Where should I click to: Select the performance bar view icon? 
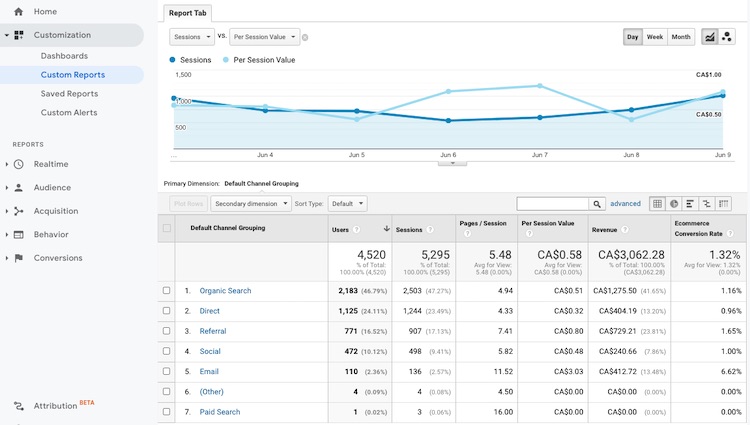(x=690, y=204)
